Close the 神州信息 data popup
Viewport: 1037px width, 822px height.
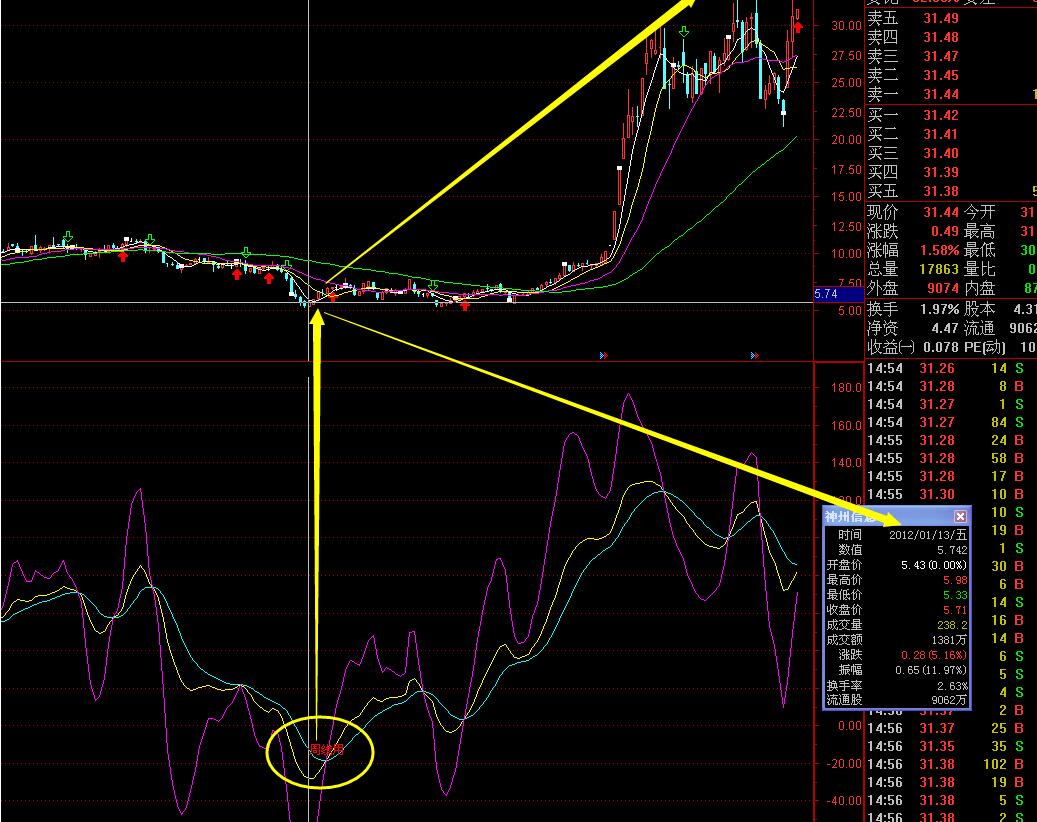point(960,516)
